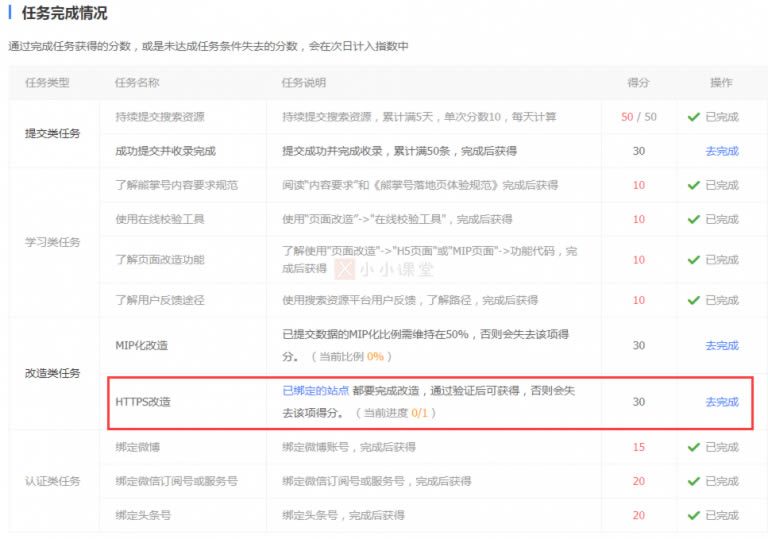Select the 得分 column header
The image size is (768, 539).
pyautogui.click(x=638, y=83)
